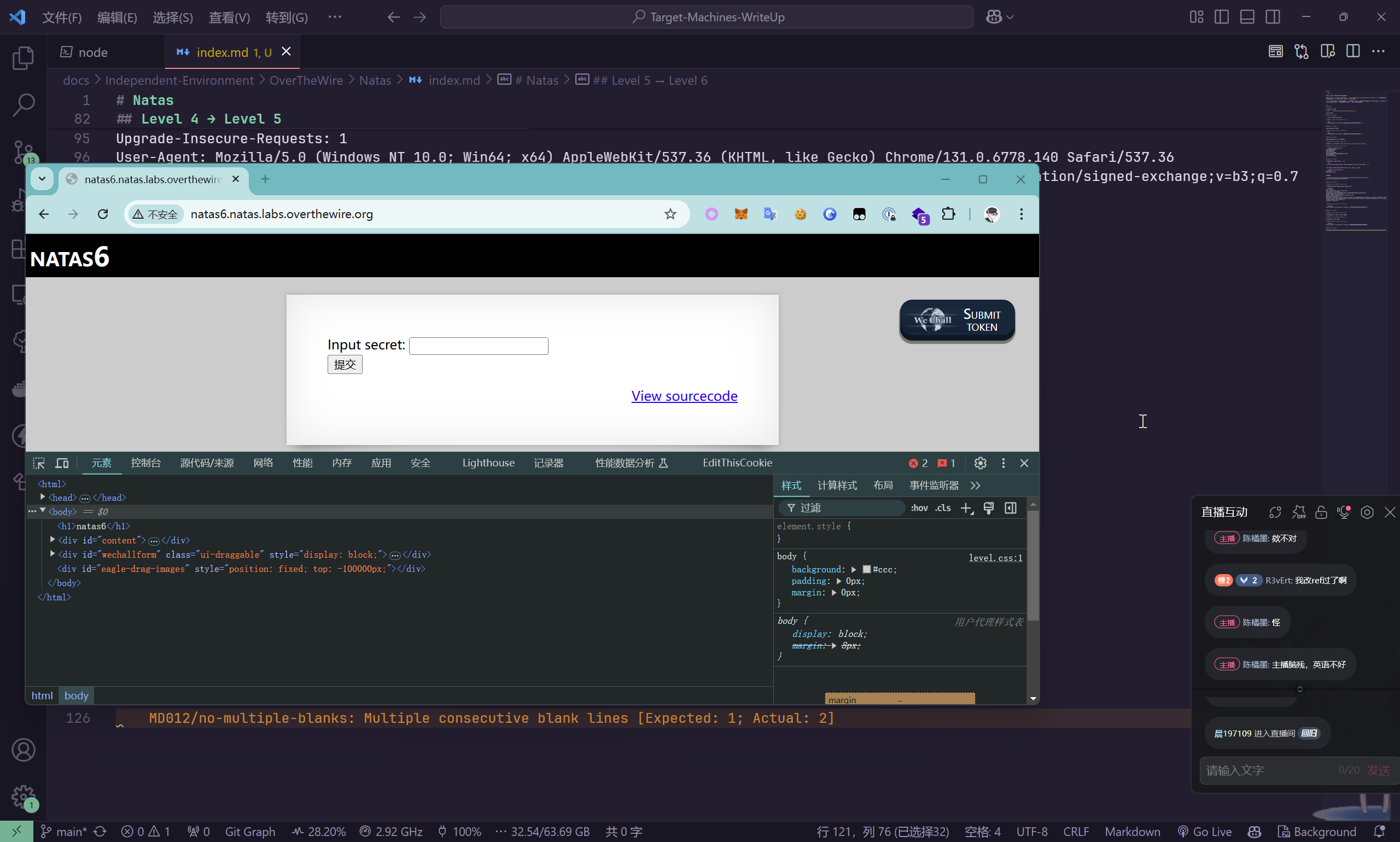Bookmark this page with the star icon
1400x842 pixels.
point(670,214)
